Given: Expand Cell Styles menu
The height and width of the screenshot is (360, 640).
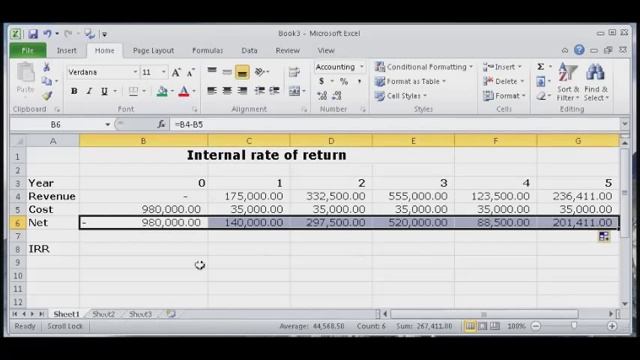Looking at the screenshot, I should 401,96.
